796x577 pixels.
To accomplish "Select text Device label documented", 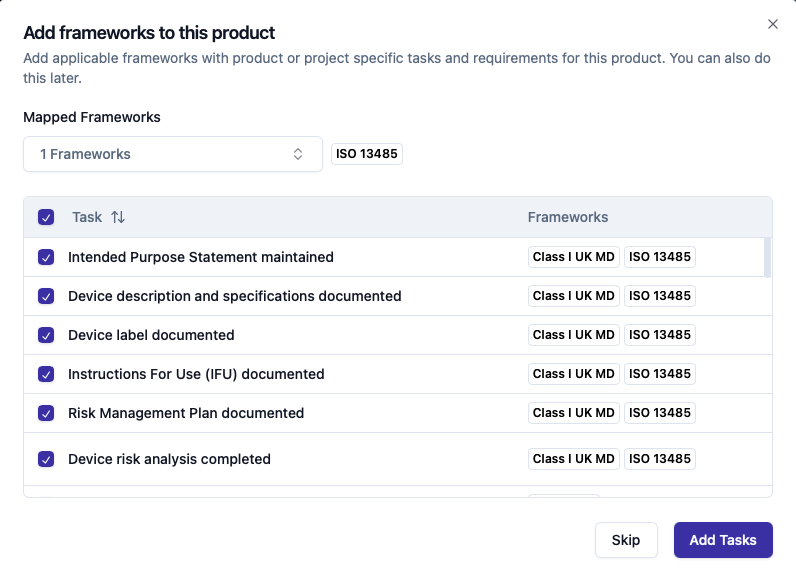I will pyautogui.click(x=151, y=335).
